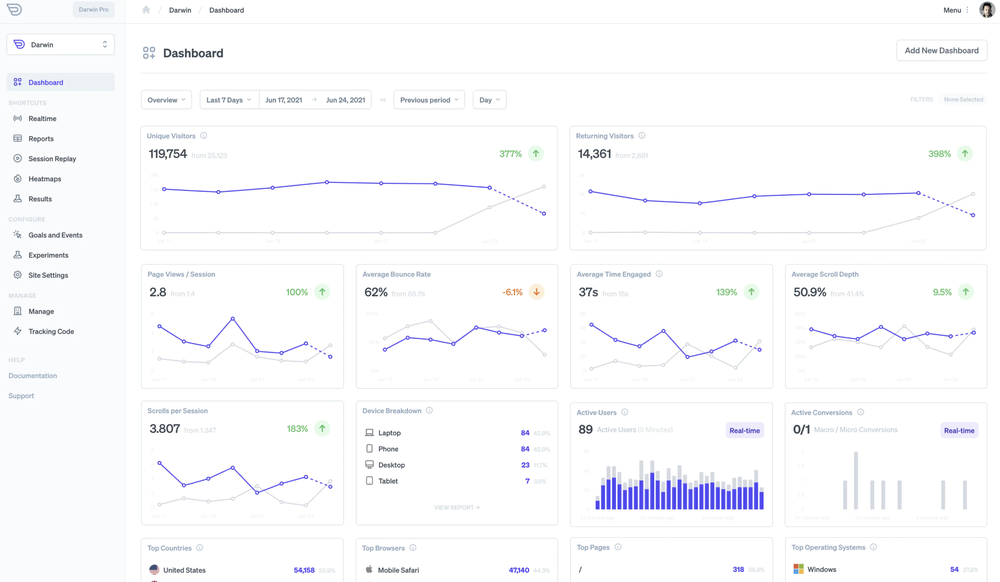Click Unique Visitors info icon

[x=204, y=136]
